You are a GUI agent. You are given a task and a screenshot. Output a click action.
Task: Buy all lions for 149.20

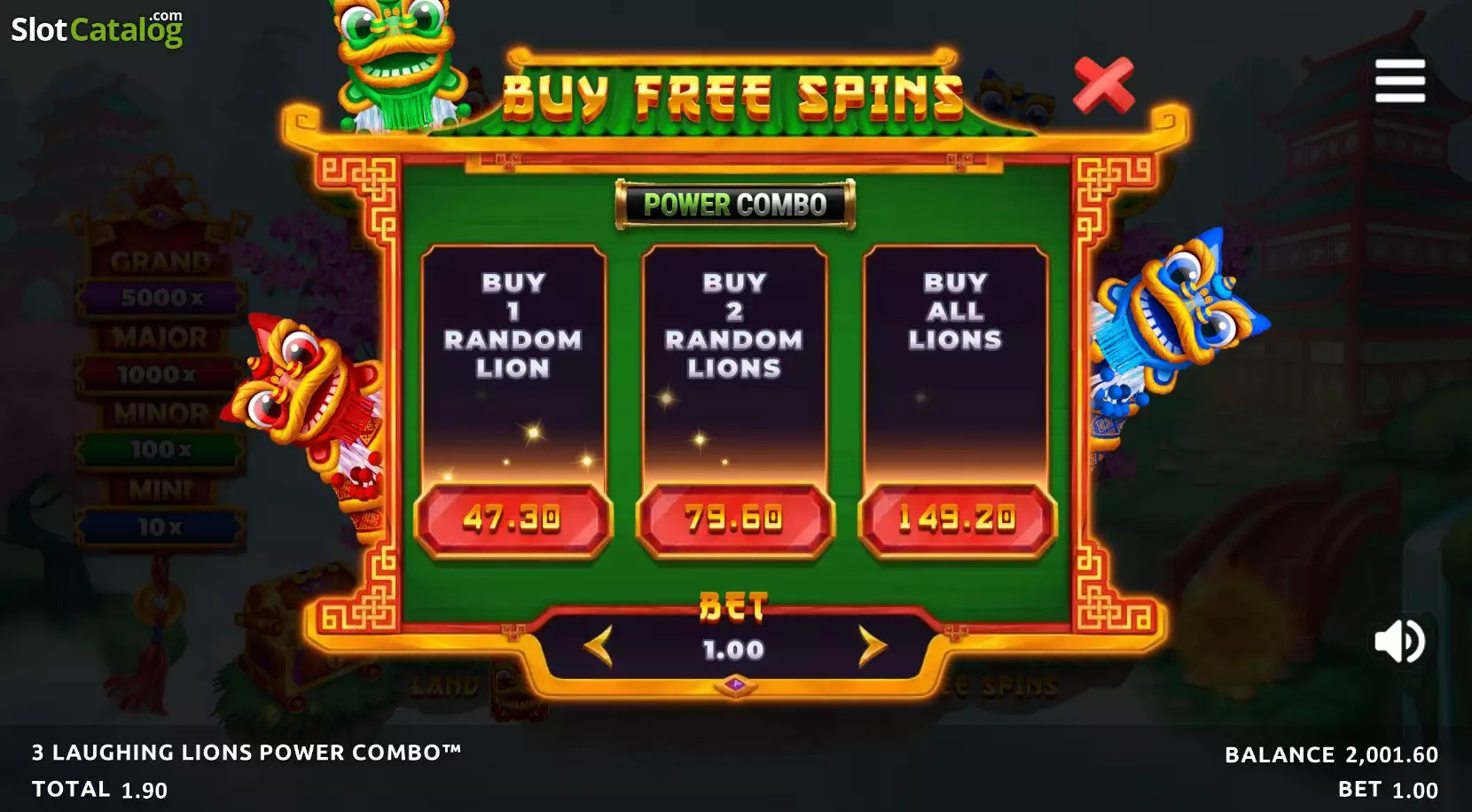[x=956, y=519]
